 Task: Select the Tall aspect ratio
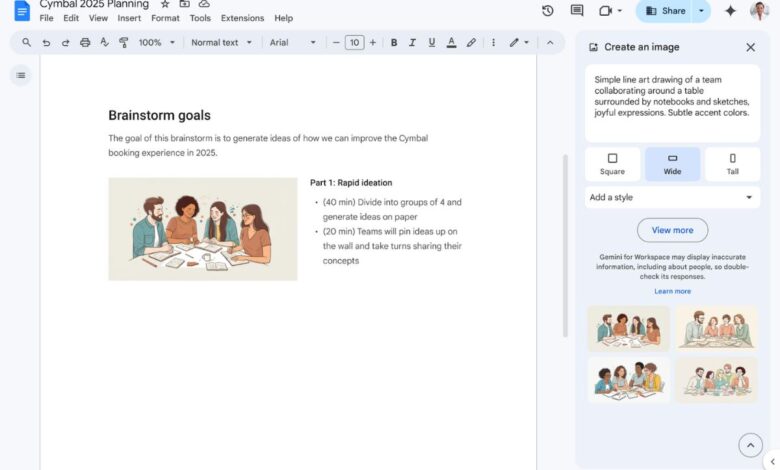pyautogui.click(x=733, y=164)
